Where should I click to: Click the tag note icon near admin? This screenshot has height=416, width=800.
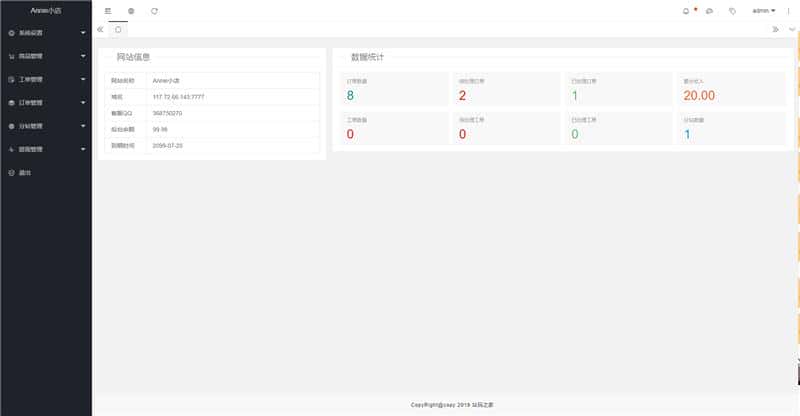point(732,11)
